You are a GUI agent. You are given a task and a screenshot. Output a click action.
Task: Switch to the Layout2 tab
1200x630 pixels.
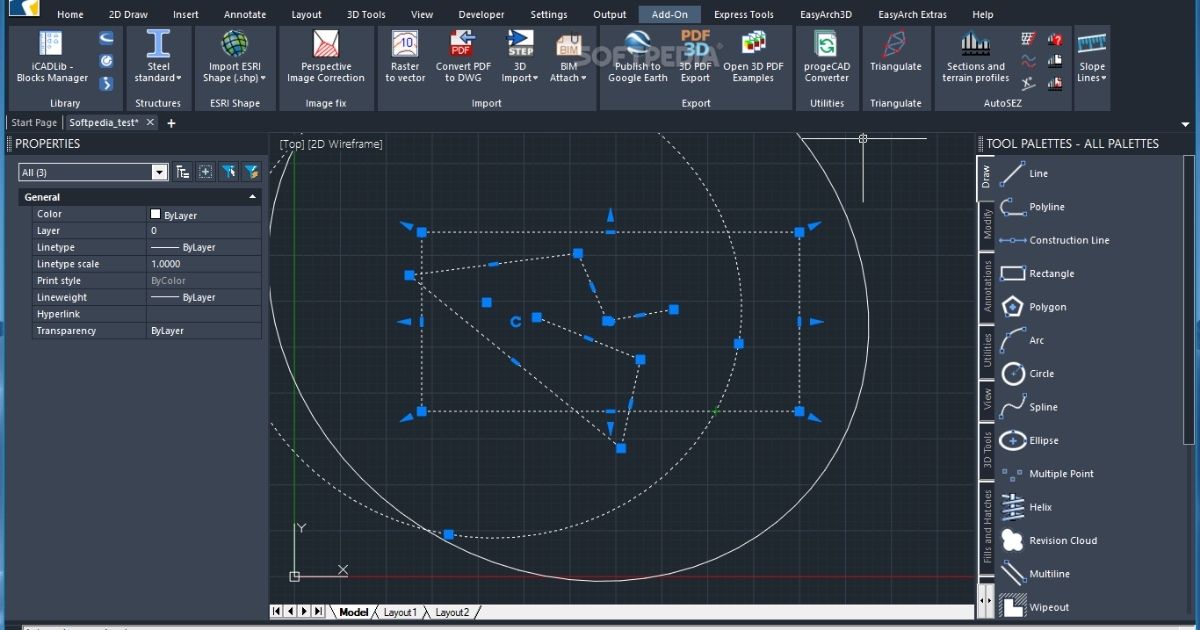pos(452,612)
